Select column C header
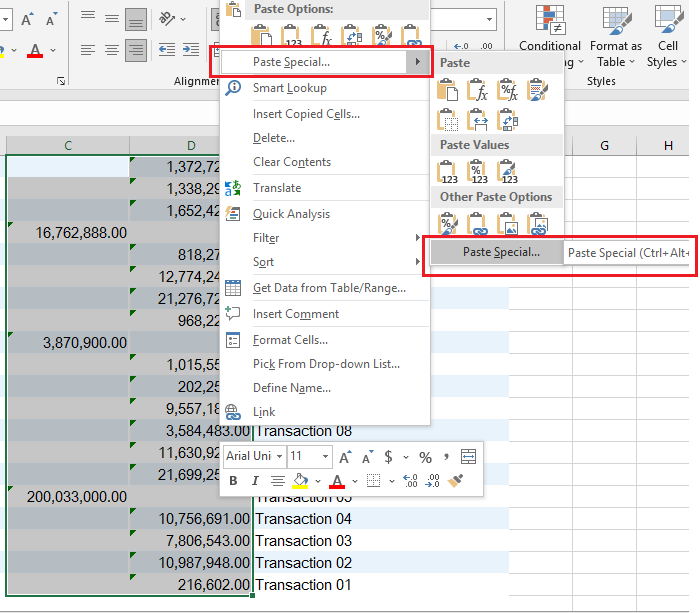The height and width of the screenshot is (613, 700). (68, 146)
